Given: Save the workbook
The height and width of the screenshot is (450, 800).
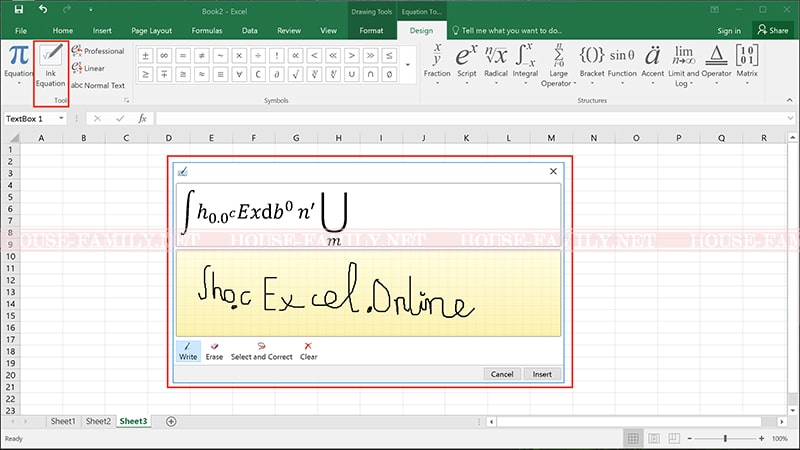Looking at the screenshot, I should click(19, 10).
